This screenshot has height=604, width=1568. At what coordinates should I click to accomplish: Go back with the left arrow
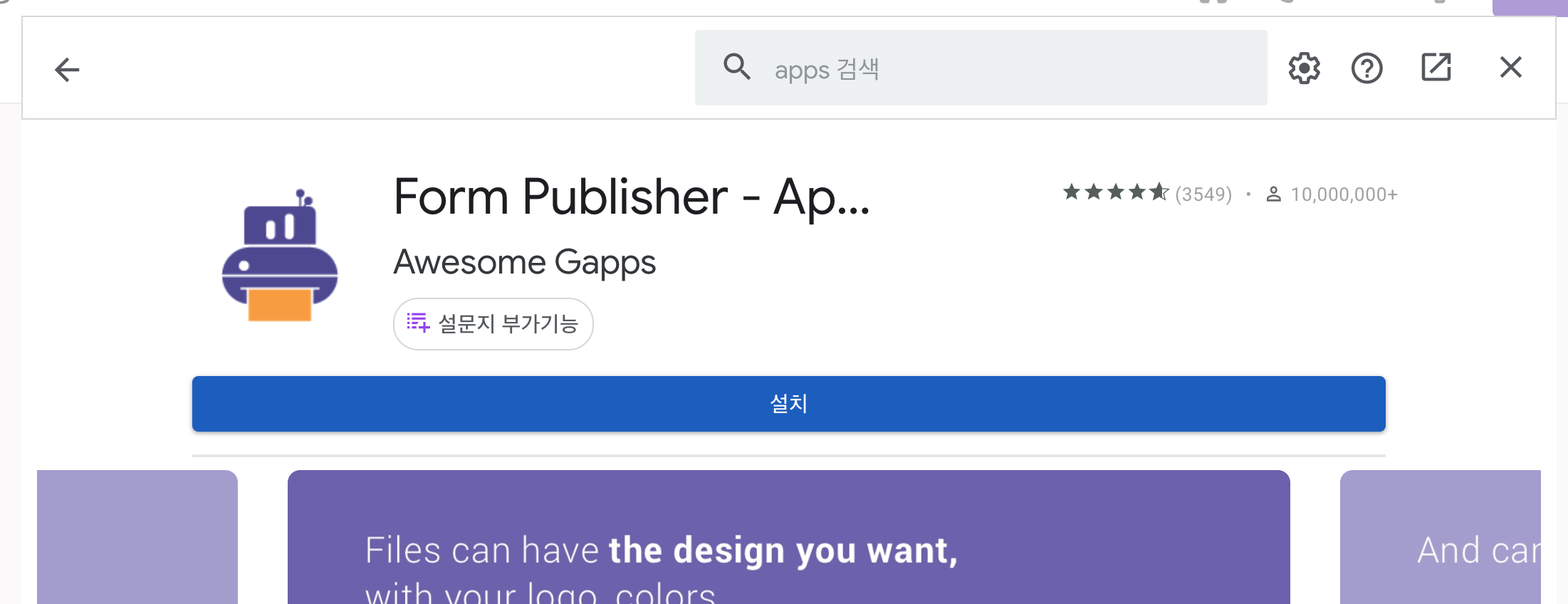point(67,69)
